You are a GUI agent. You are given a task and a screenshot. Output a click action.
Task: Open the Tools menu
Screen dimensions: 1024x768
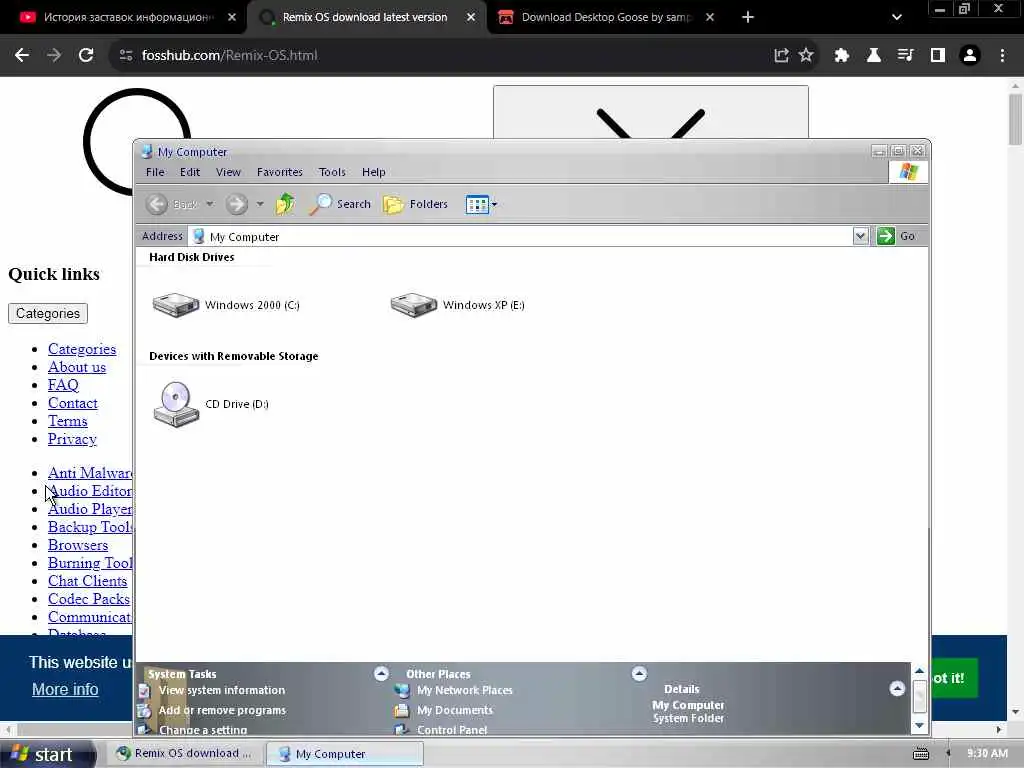[332, 172]
